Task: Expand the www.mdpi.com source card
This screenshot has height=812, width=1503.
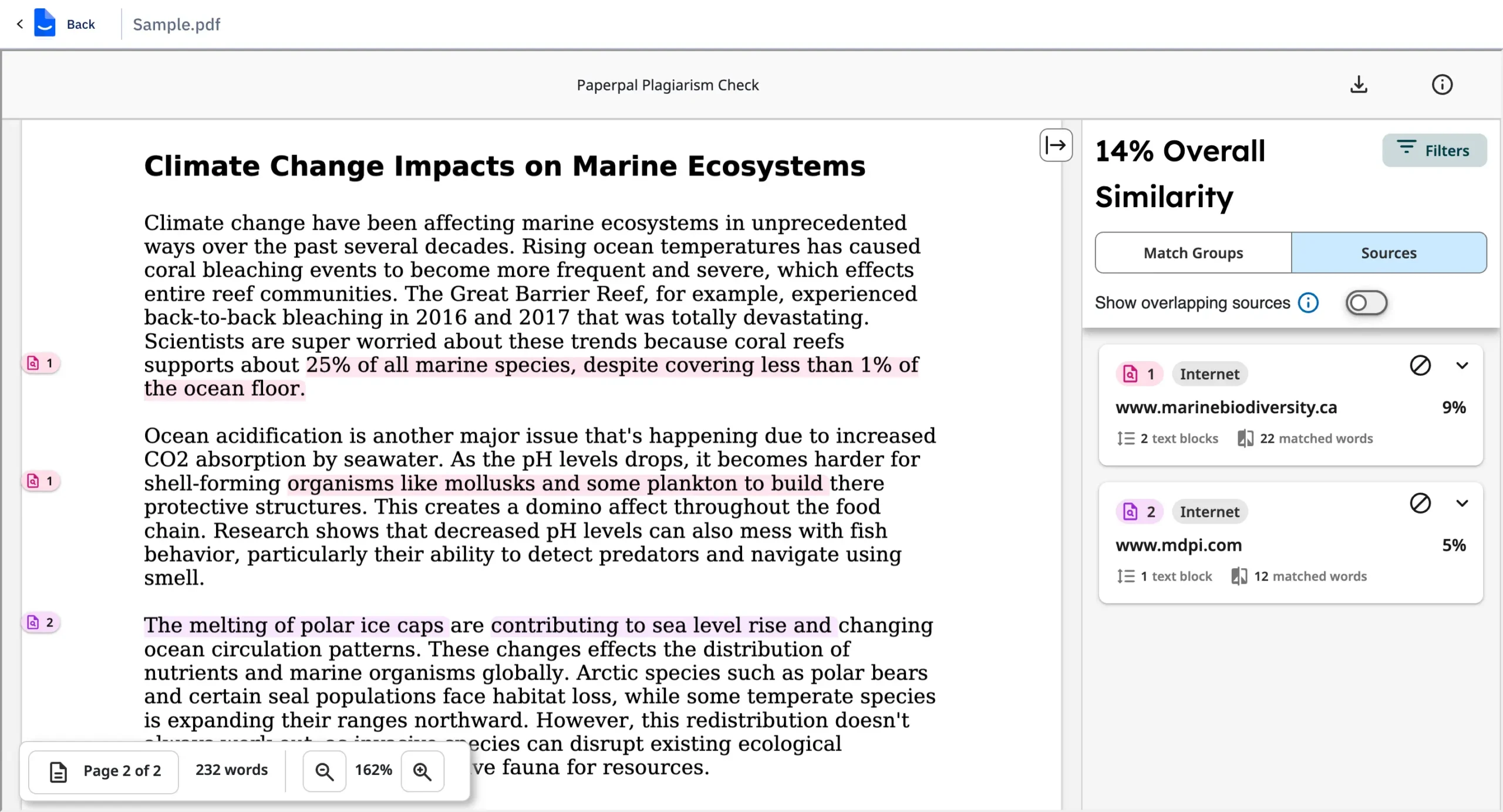Action: [x=1462, y=503]
